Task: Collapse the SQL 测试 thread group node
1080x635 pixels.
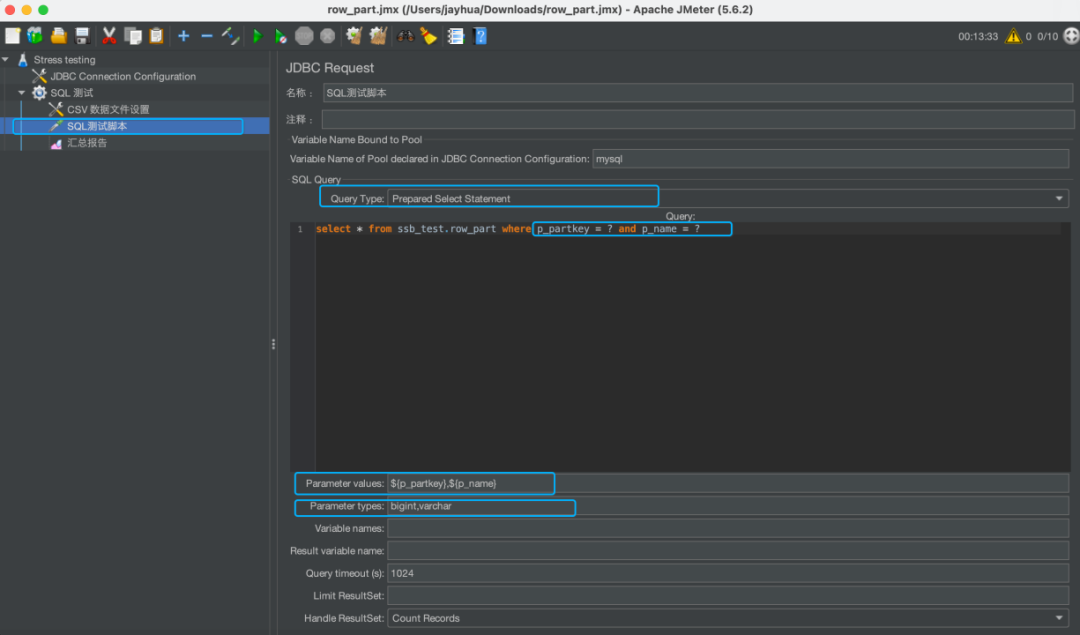Action: [22, 93]
